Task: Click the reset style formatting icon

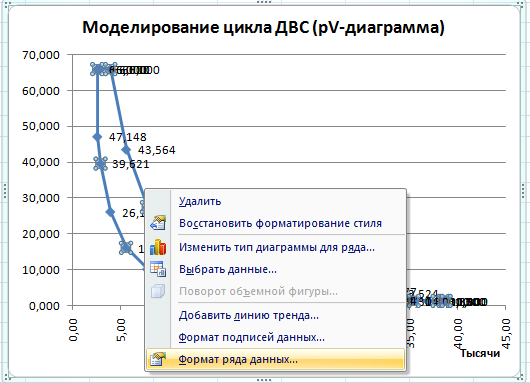Action: click(x=158, y=223)
